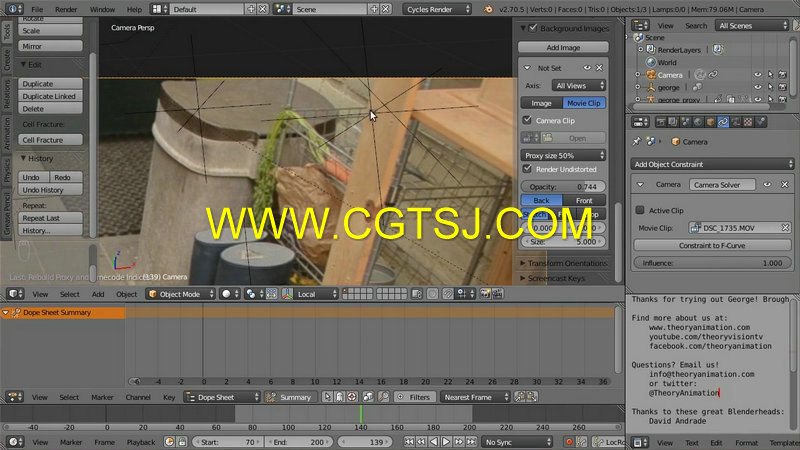
Task: Click the 3D View editor type icon
Action: click(x=15, y=294)
